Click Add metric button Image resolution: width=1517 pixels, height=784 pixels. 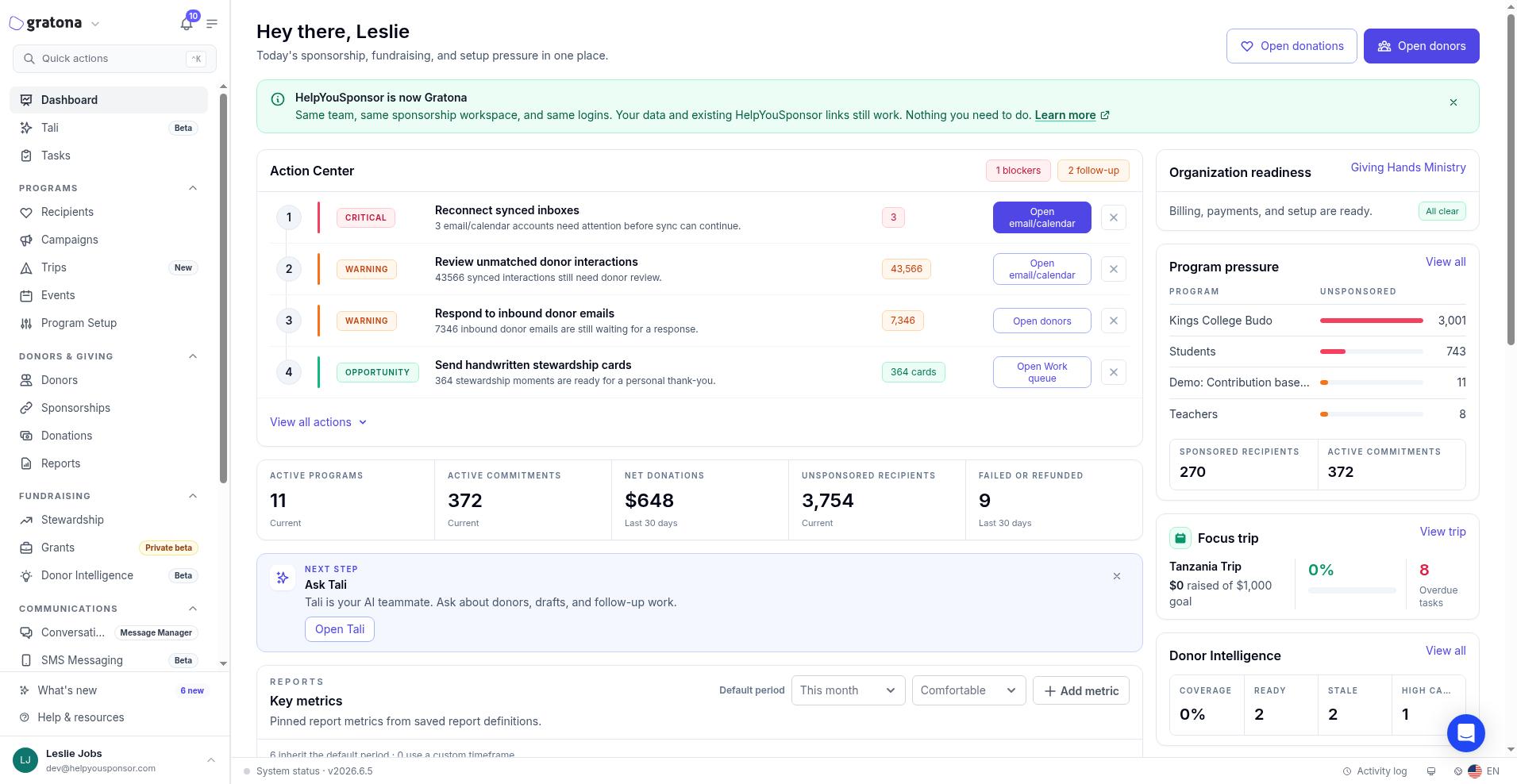pyautogui.click(x=1080, y=690)
